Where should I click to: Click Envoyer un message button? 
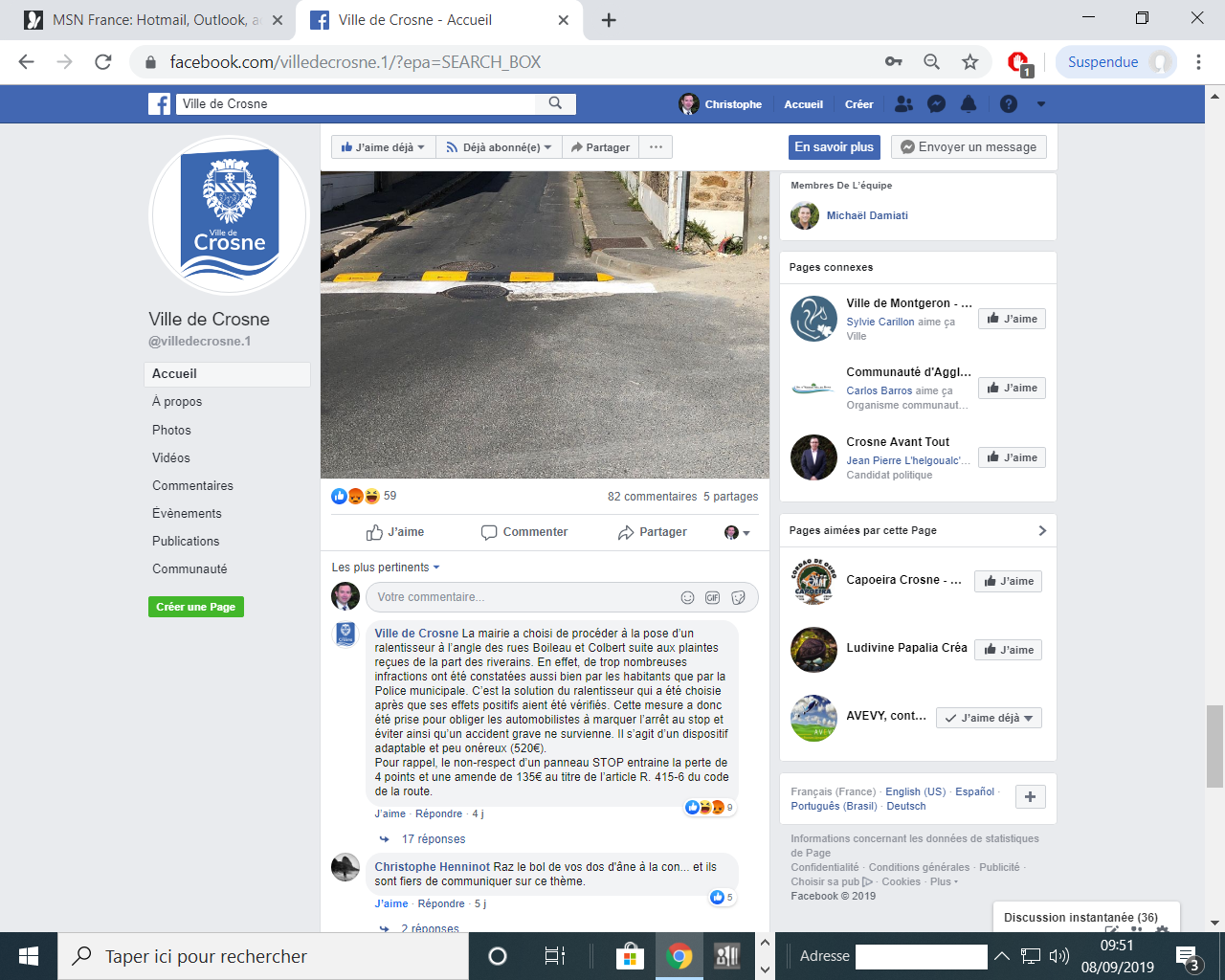(969, 147)
